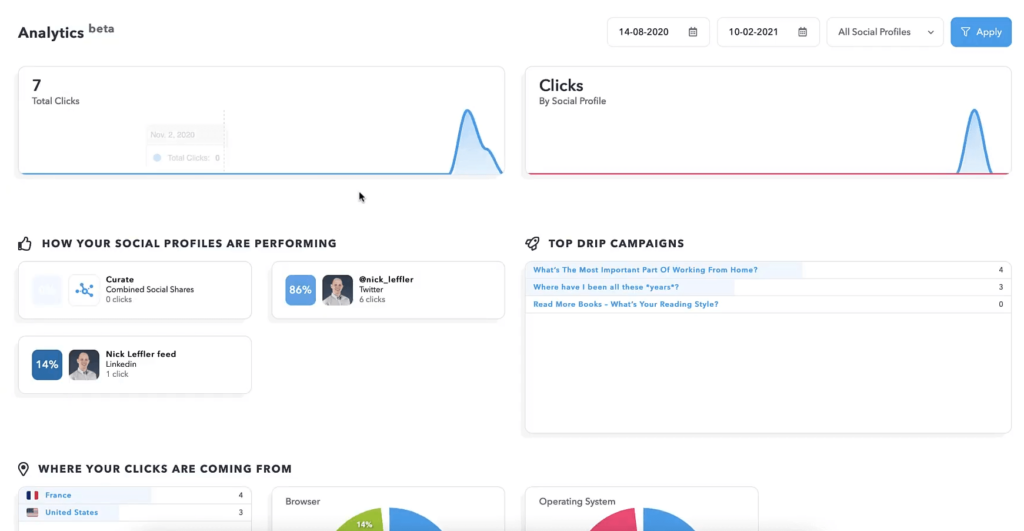Viewport: 1024px width, 531px height.
Task: Click the France flag icon
Action: tap(32, 495)
